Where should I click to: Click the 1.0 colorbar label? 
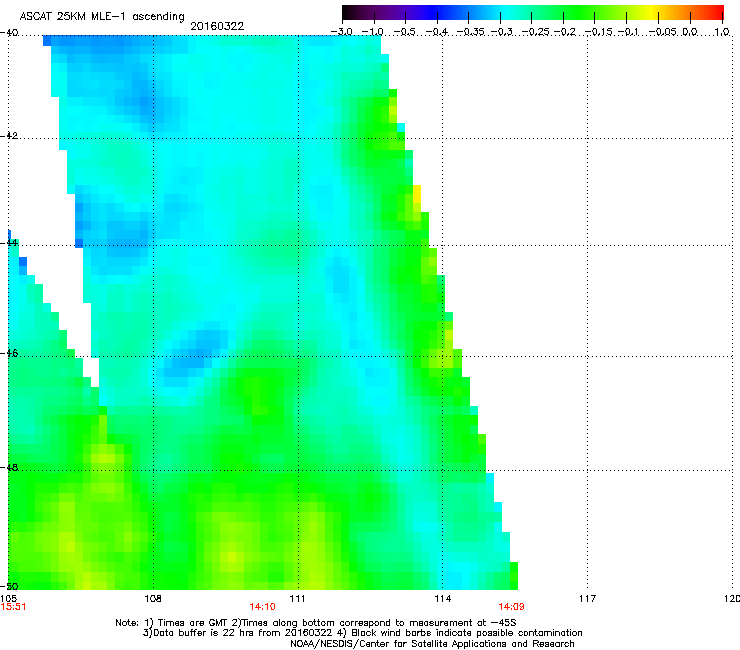tap(722, 32)
